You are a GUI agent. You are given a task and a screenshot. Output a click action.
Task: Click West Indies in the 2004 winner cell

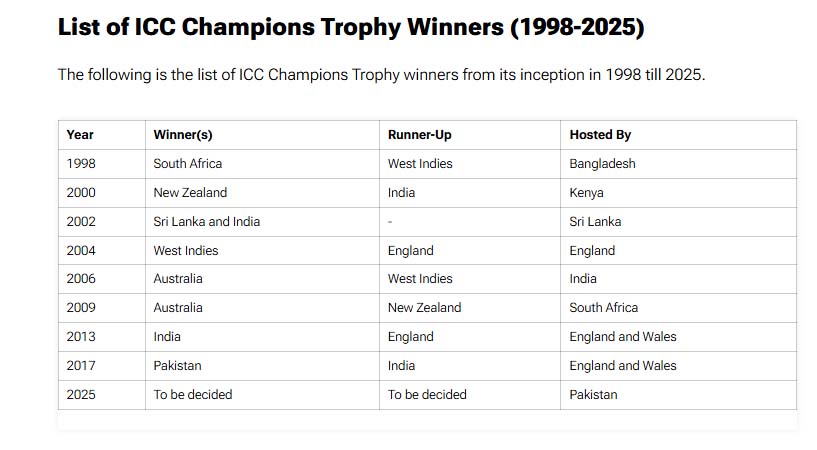pos(185,251)
